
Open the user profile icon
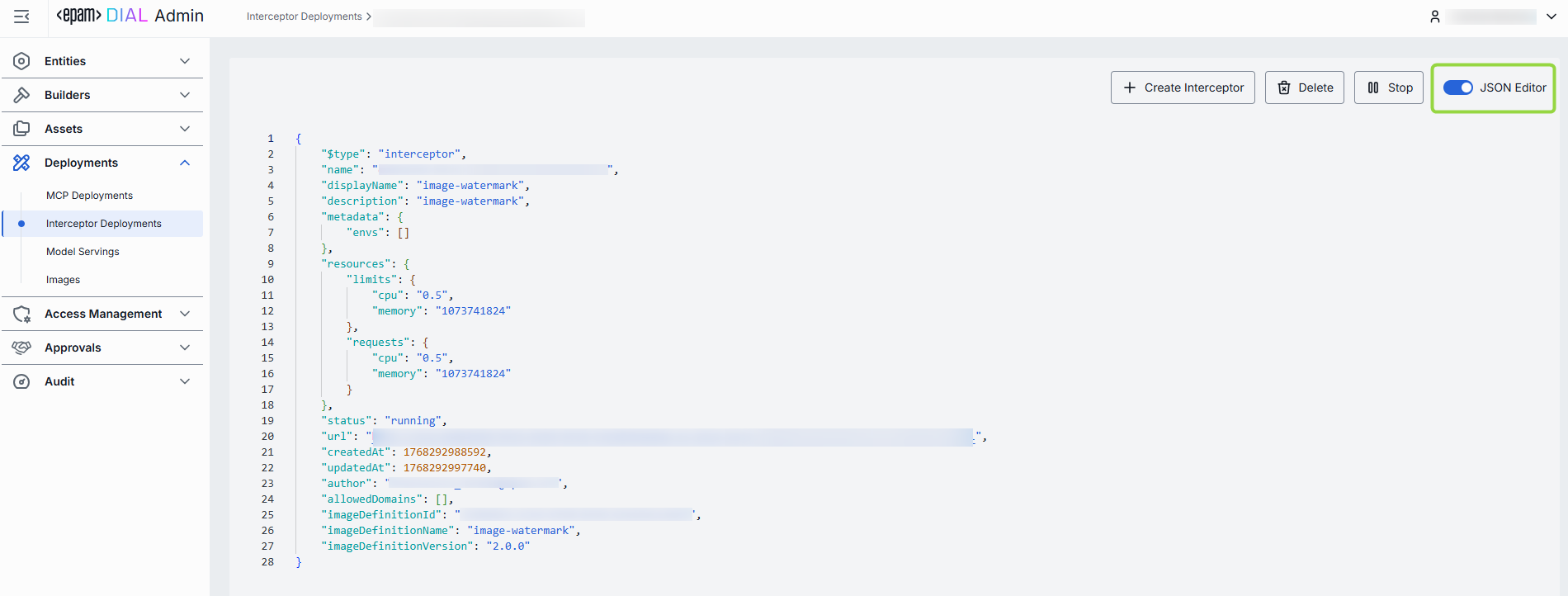tap(1435, 17)
